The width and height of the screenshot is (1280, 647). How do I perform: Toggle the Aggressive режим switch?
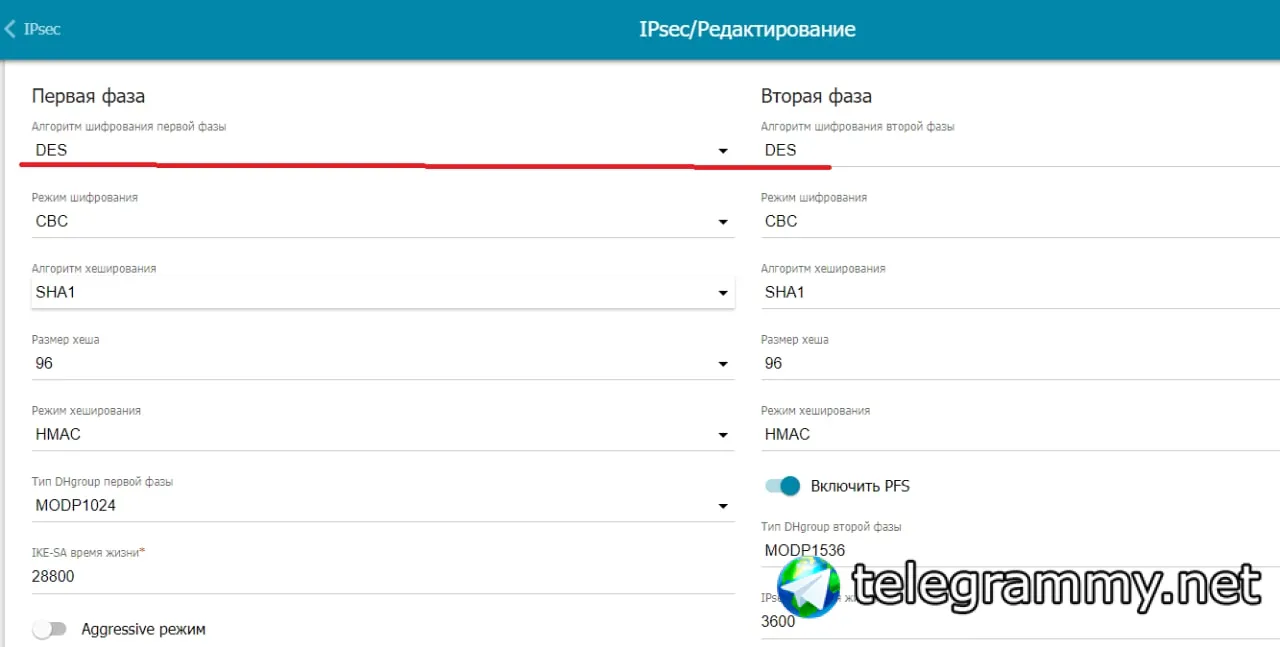tap(49, 629)
